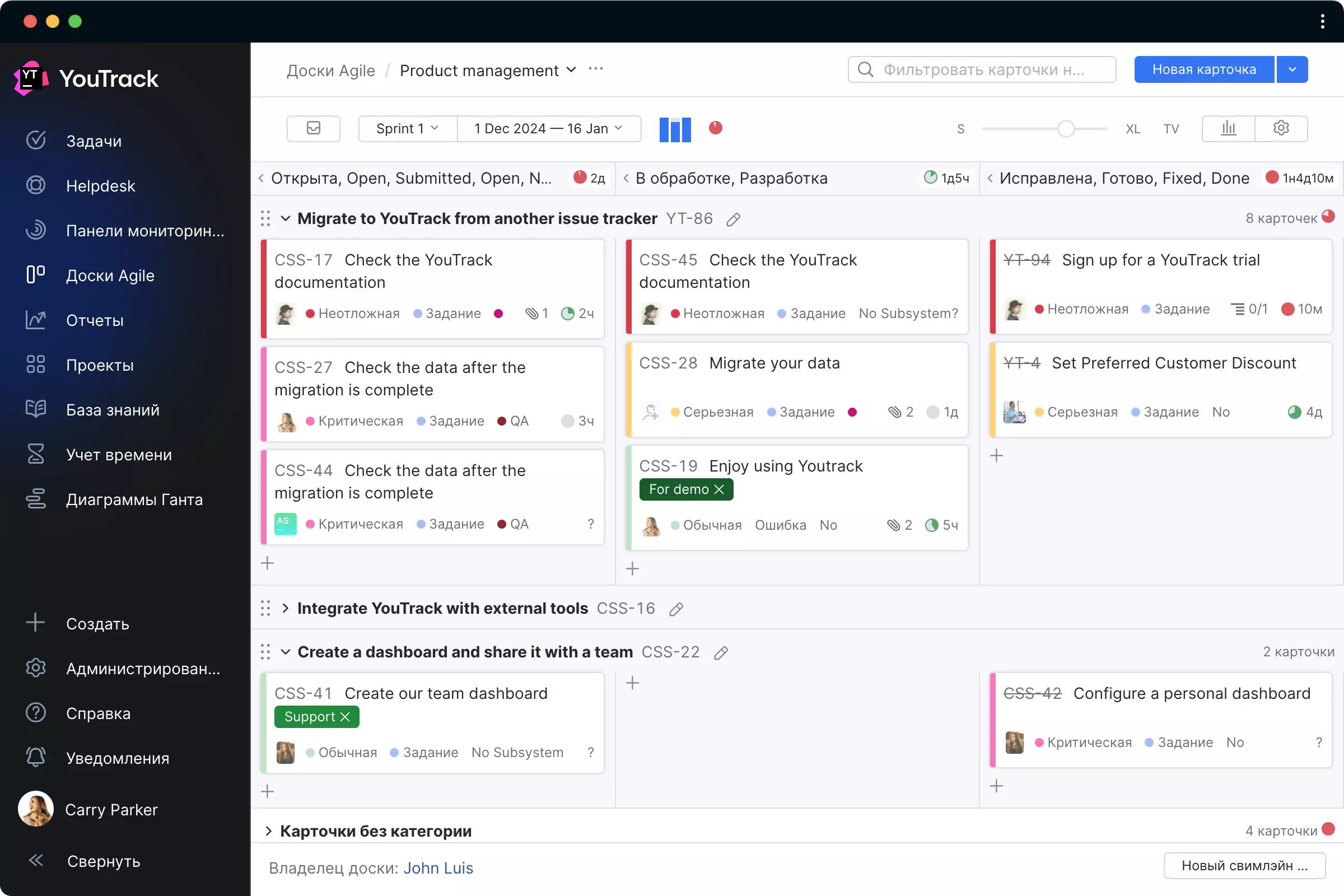The image size is (1344, 896).
Task: Adjust the card size slider between S and XL
Action: point(1064,129)
